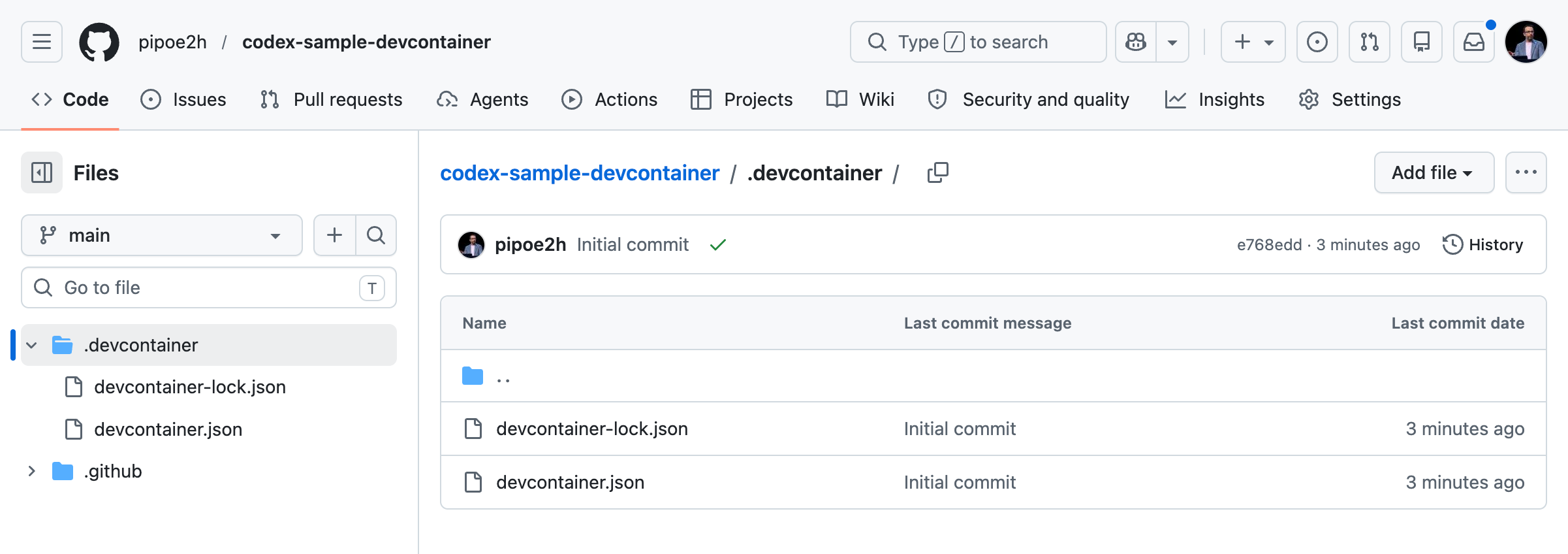Copy path icon next to .devcontainer breadcrumb
The width and height of the screenshot is (1568, 554).
click(938, 172)
